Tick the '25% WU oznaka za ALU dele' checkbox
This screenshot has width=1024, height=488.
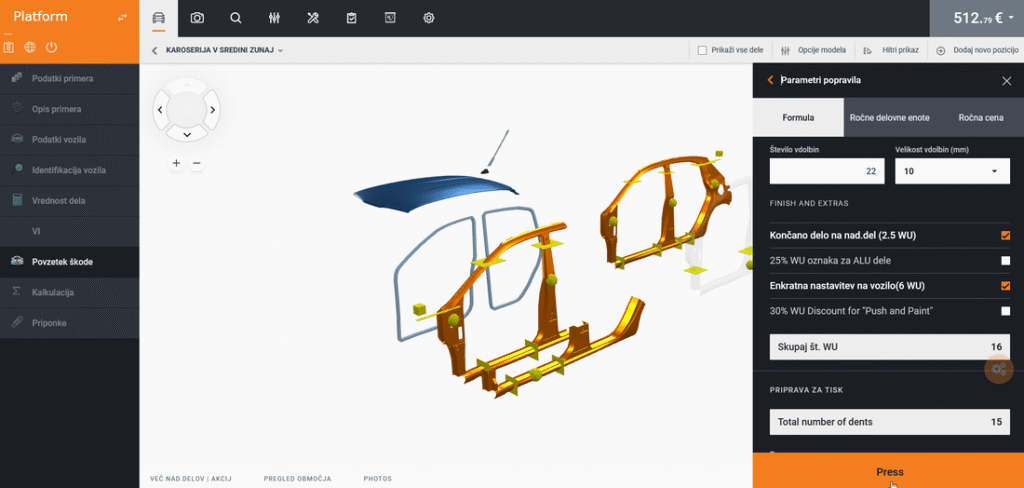(1005, 261)
